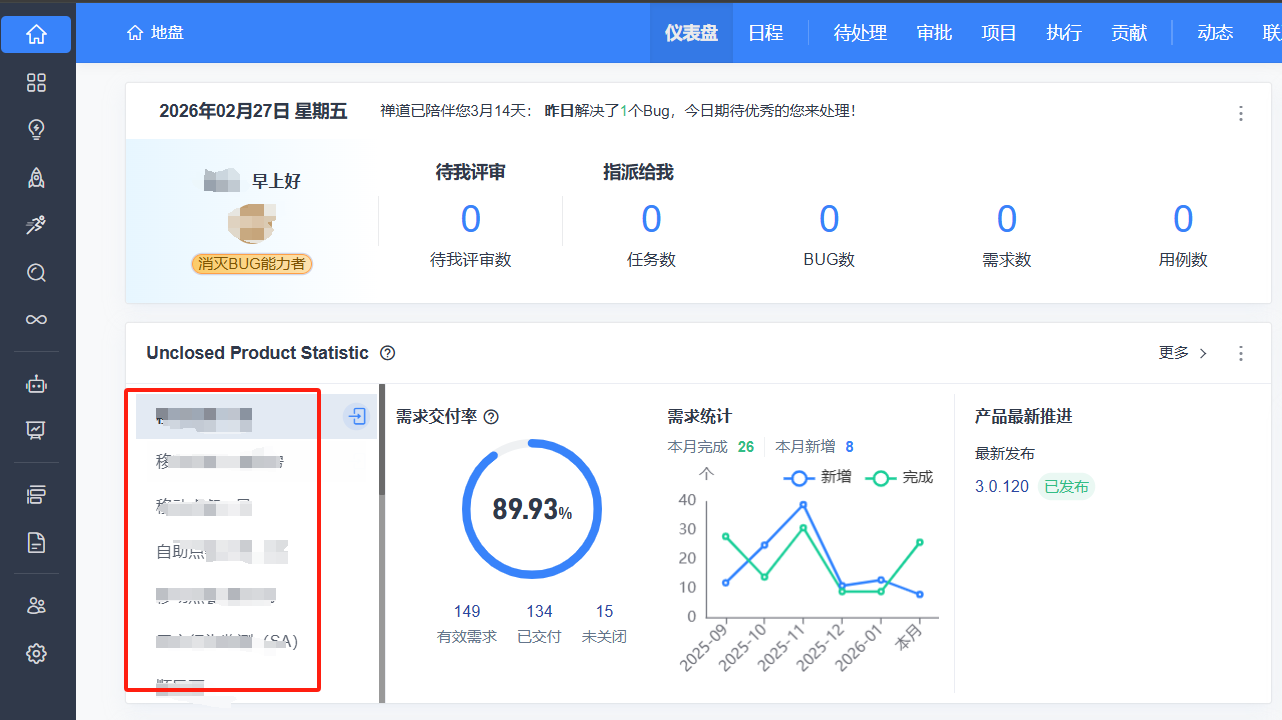
Task: Switch to the 日程 tab
Action: (x=765, y=33)
